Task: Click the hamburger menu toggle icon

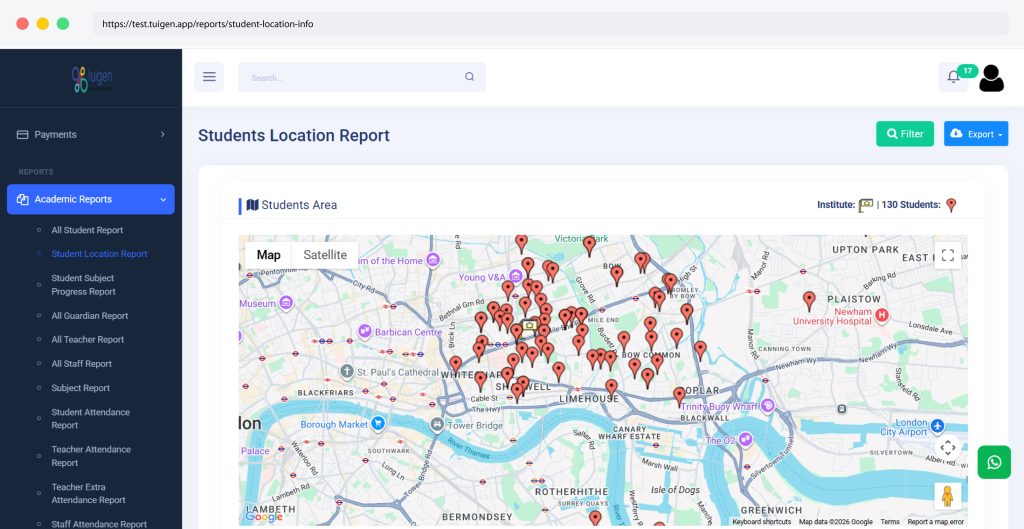Action: tap(209, 77)
